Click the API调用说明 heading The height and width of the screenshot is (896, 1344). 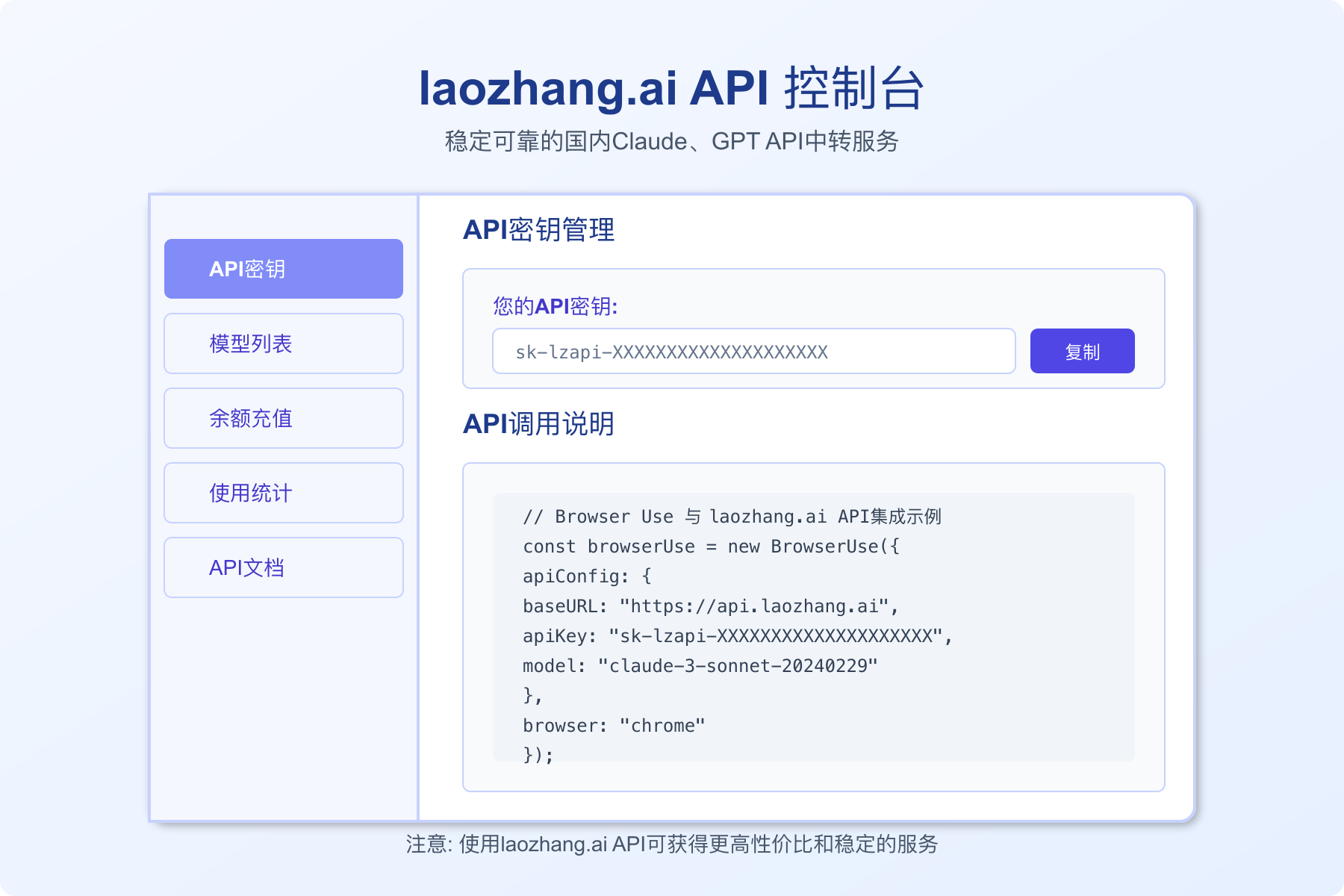pyautogui.click(x=539, y=423)
